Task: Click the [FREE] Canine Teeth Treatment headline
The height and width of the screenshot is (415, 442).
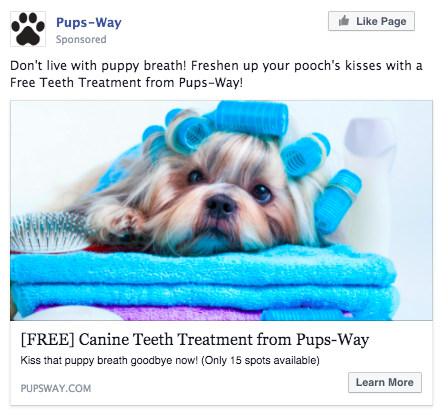Action: click(195, 340)
